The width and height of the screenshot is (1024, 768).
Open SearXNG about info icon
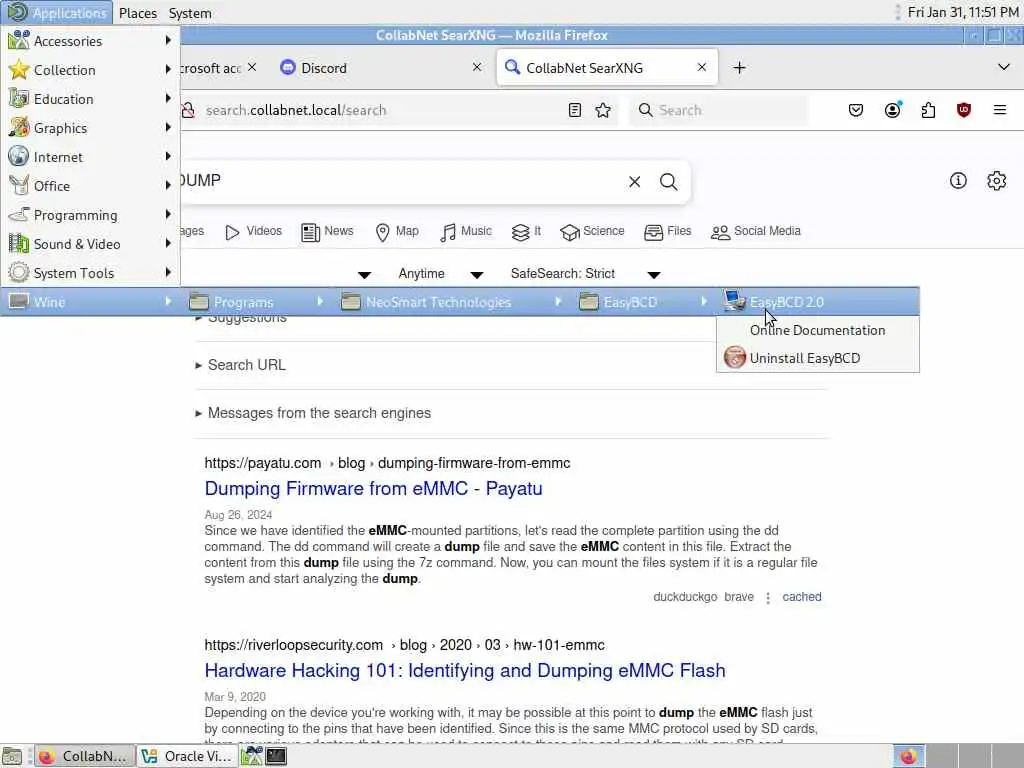[x=958, y=181]
